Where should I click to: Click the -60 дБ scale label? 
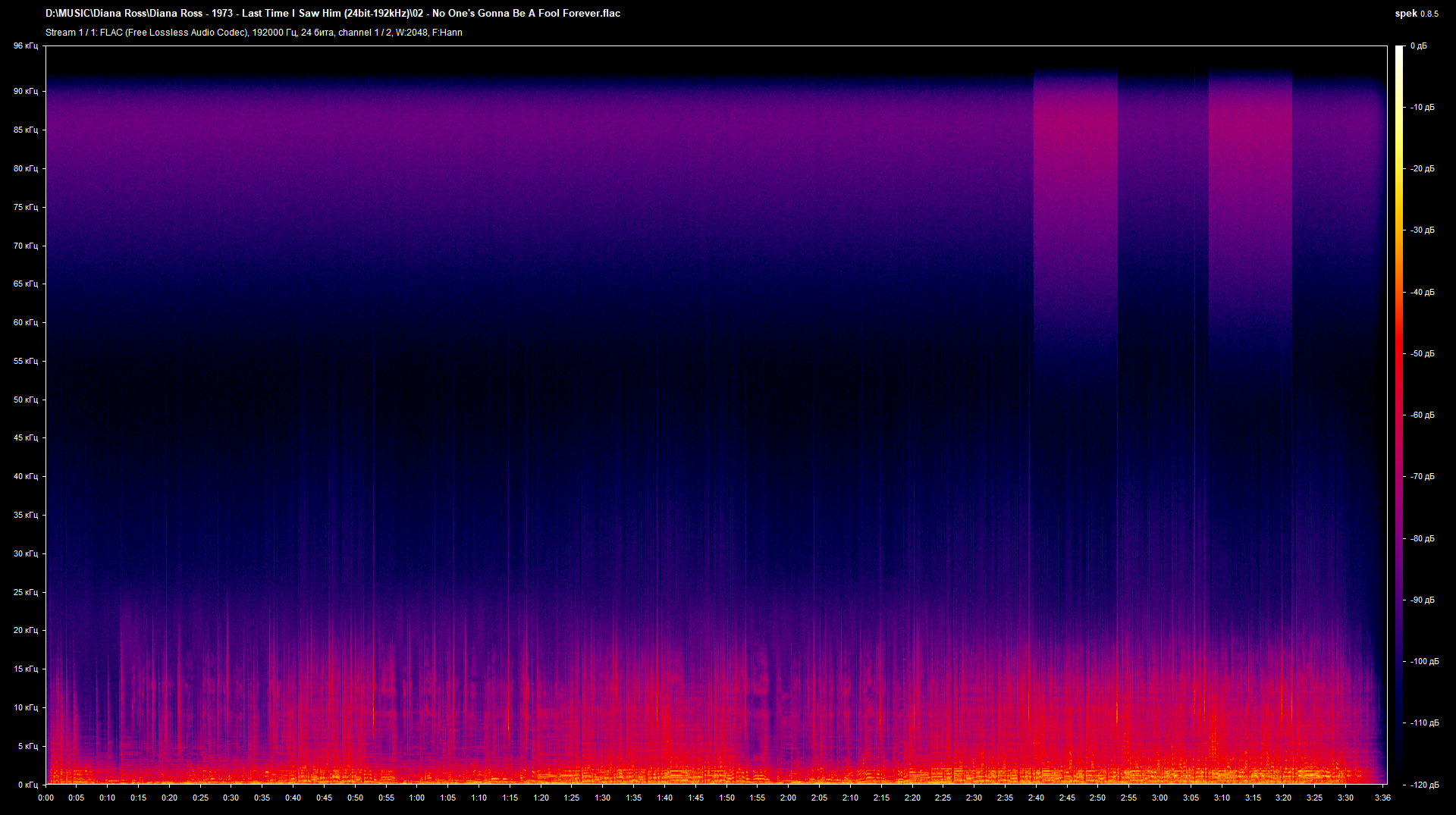[x=1423, y=415]
